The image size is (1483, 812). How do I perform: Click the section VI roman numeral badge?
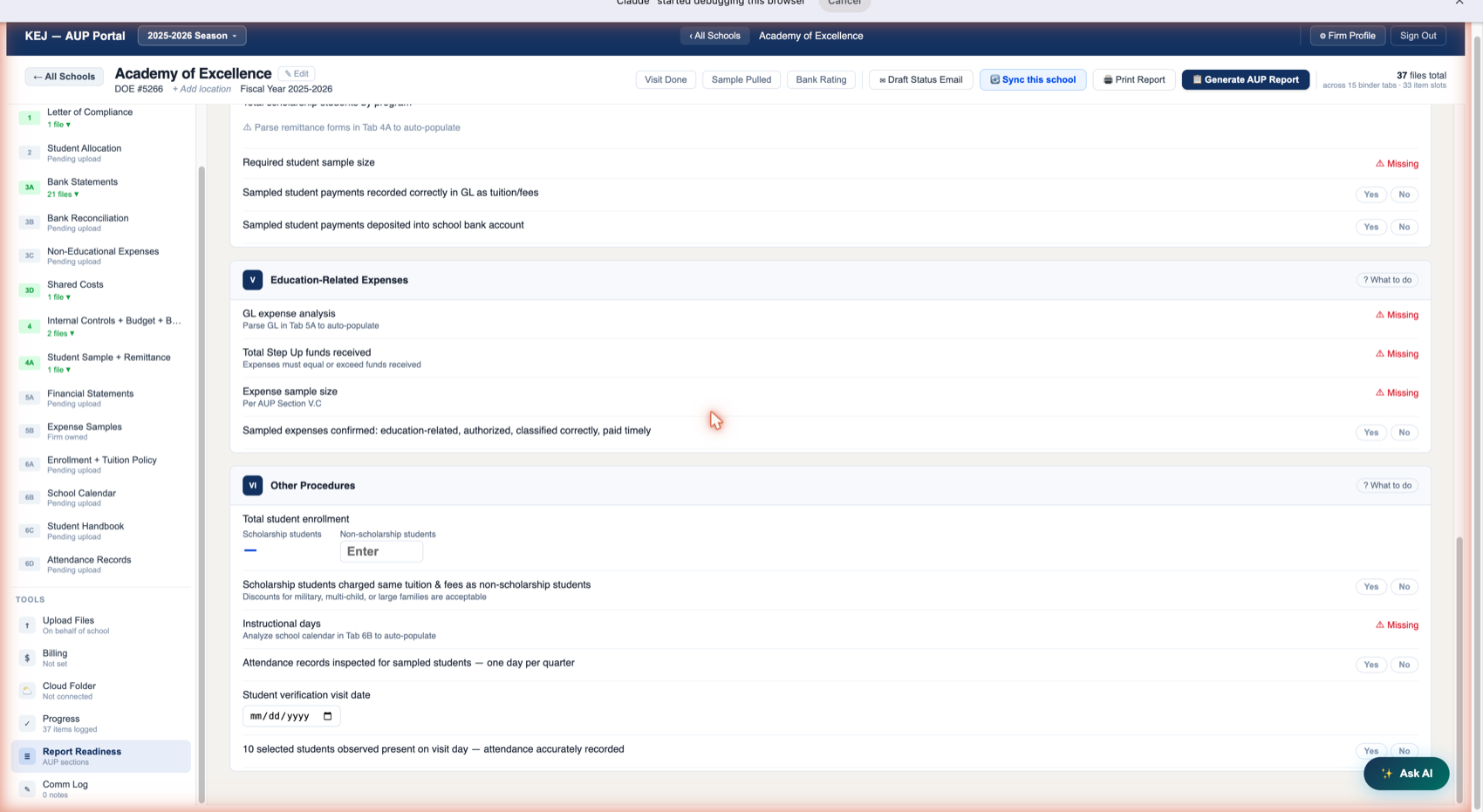[252, 485]
